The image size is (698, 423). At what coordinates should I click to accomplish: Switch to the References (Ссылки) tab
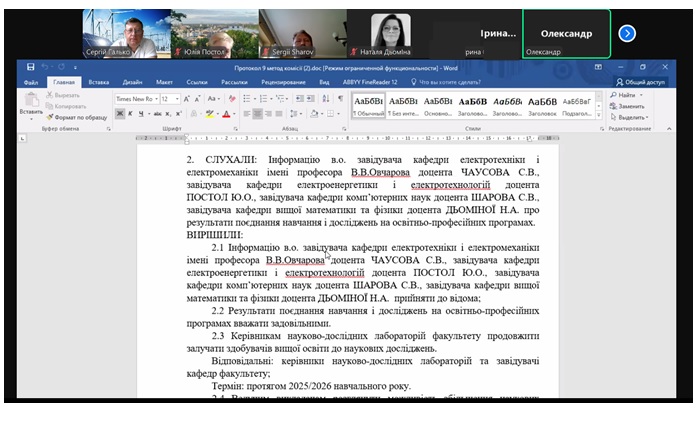click(x=197, y=82)
